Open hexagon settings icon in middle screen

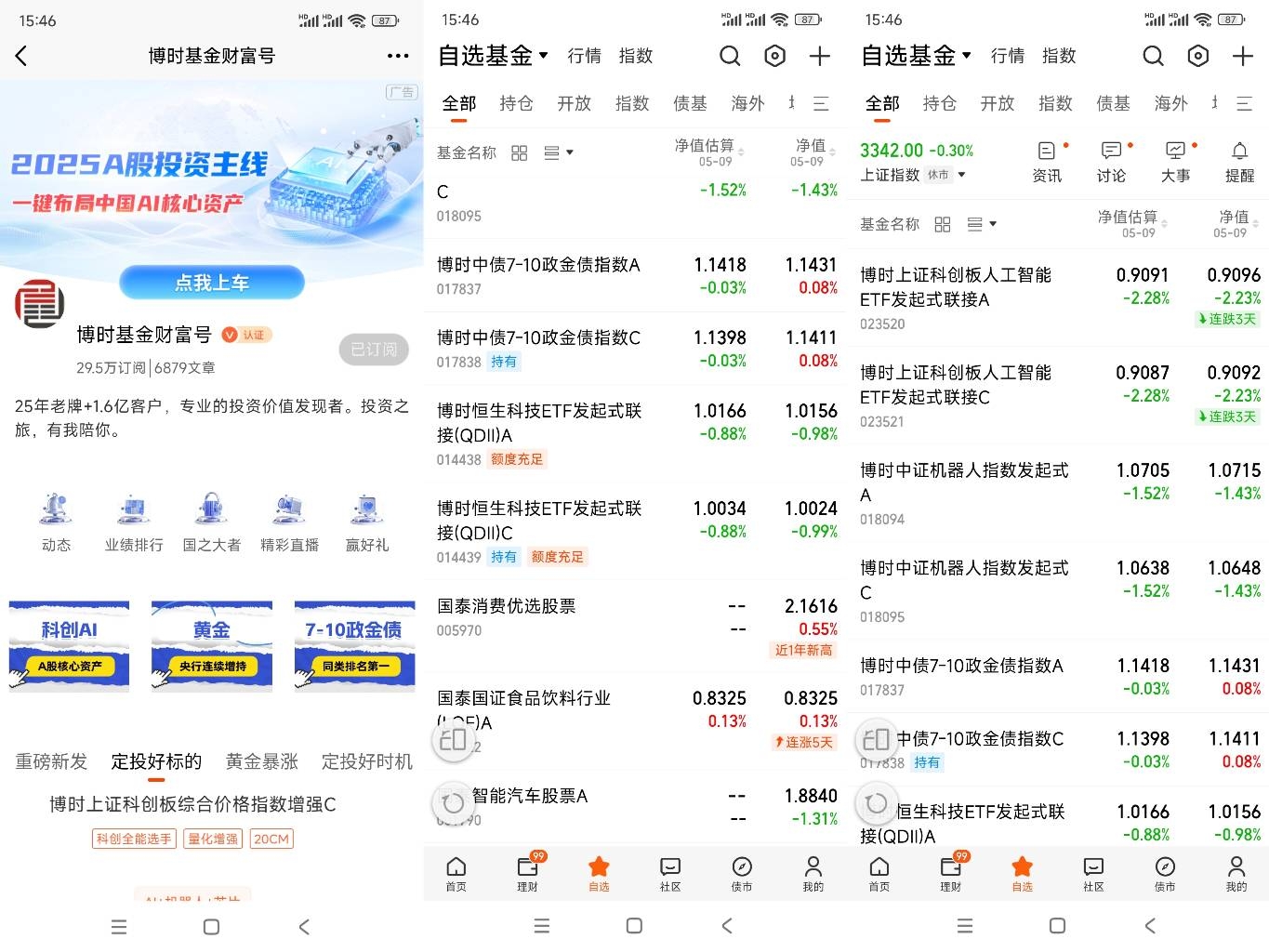[774, 56]
